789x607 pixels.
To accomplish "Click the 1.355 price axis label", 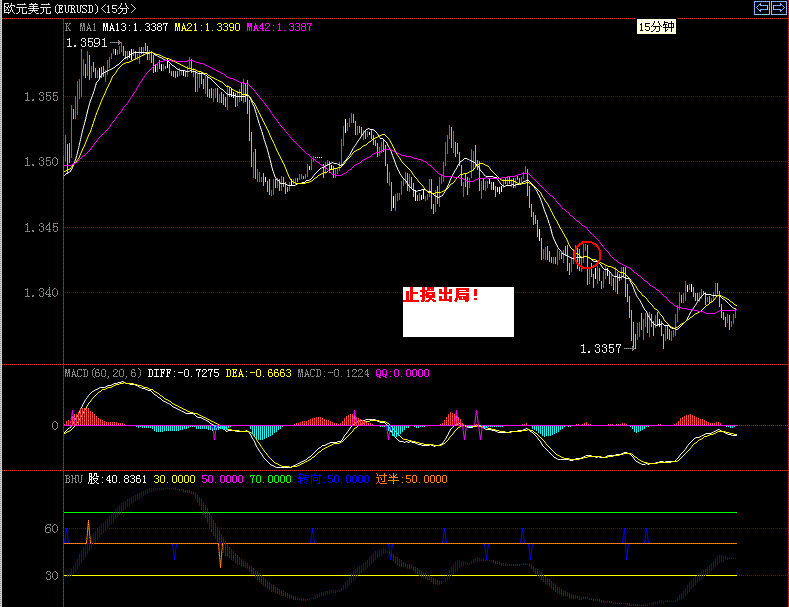I will (41, 97).
